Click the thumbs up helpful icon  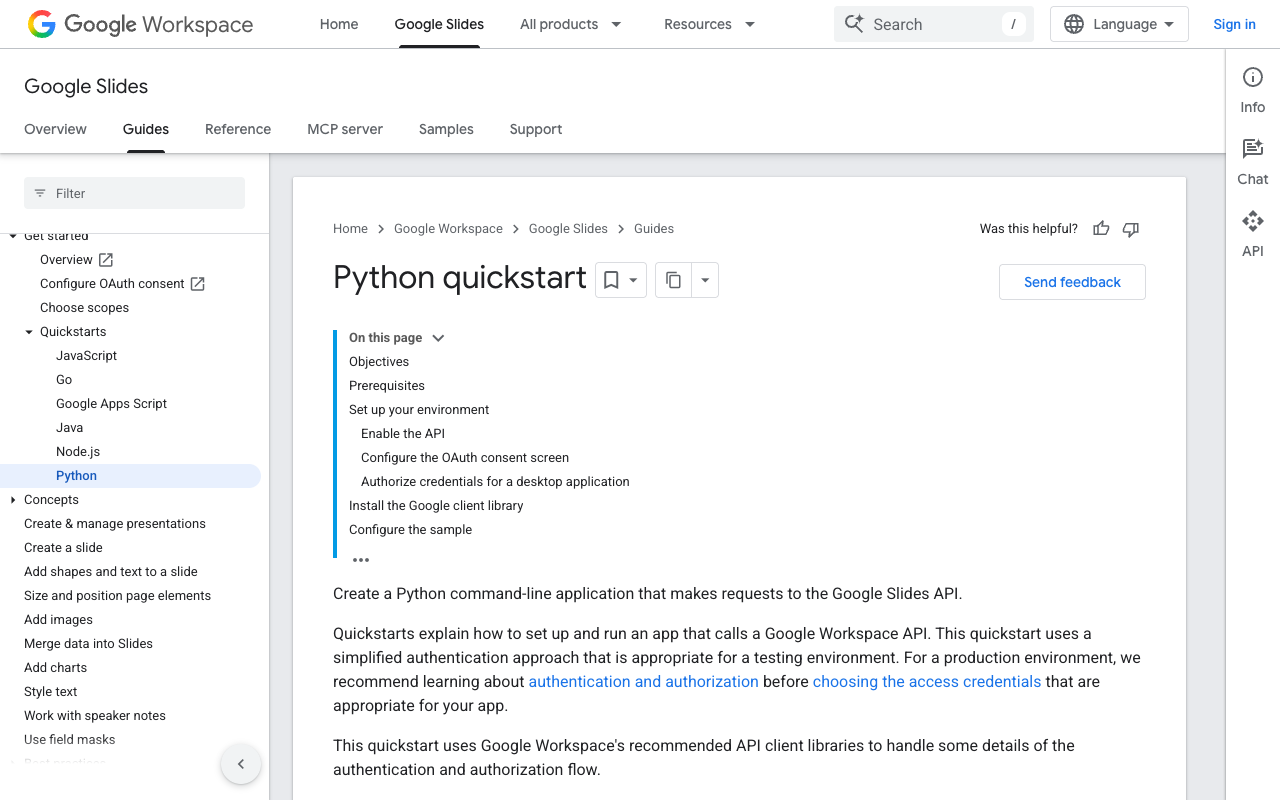click(1101, 229)
